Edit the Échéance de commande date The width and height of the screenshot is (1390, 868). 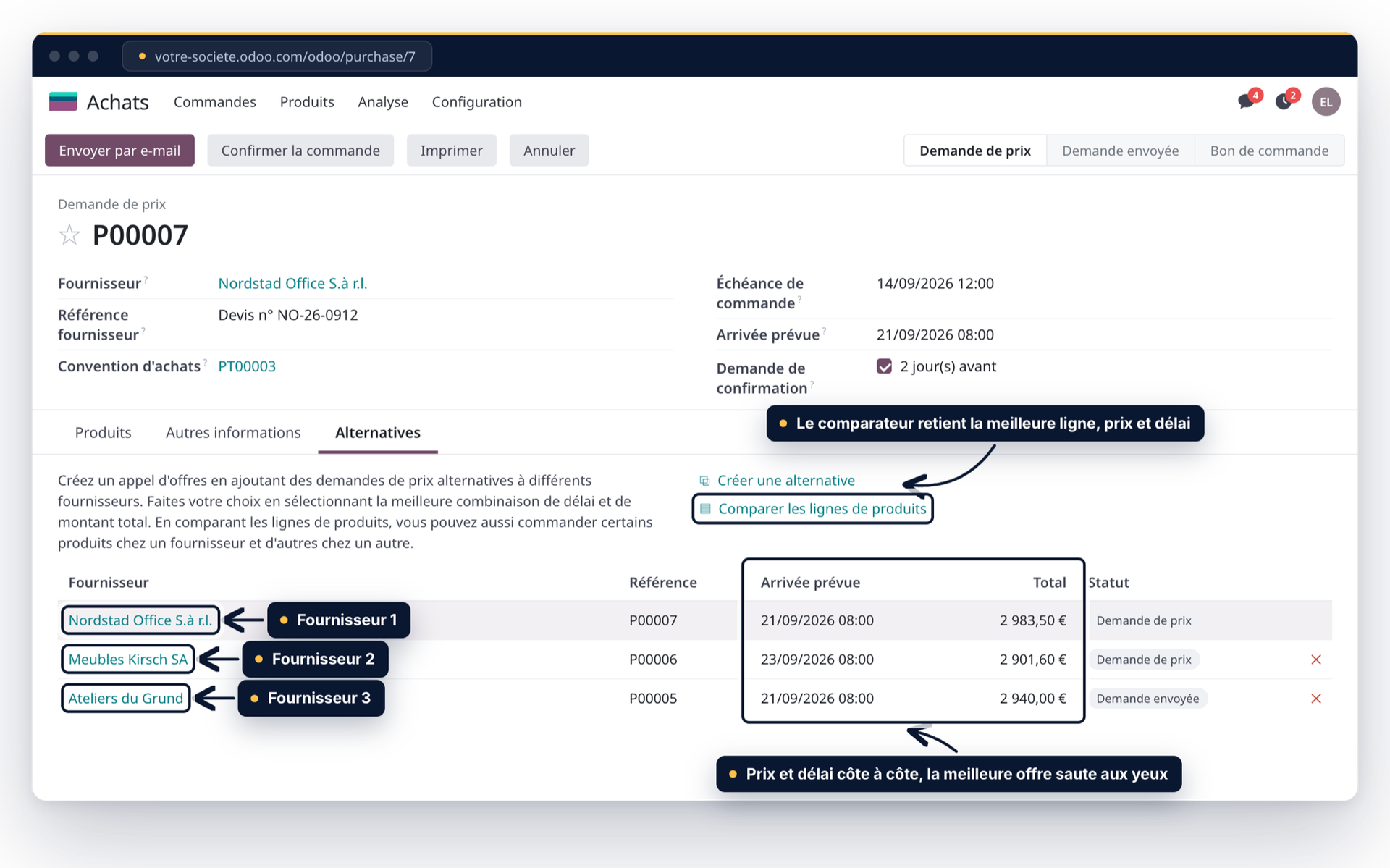pos(935,283)
